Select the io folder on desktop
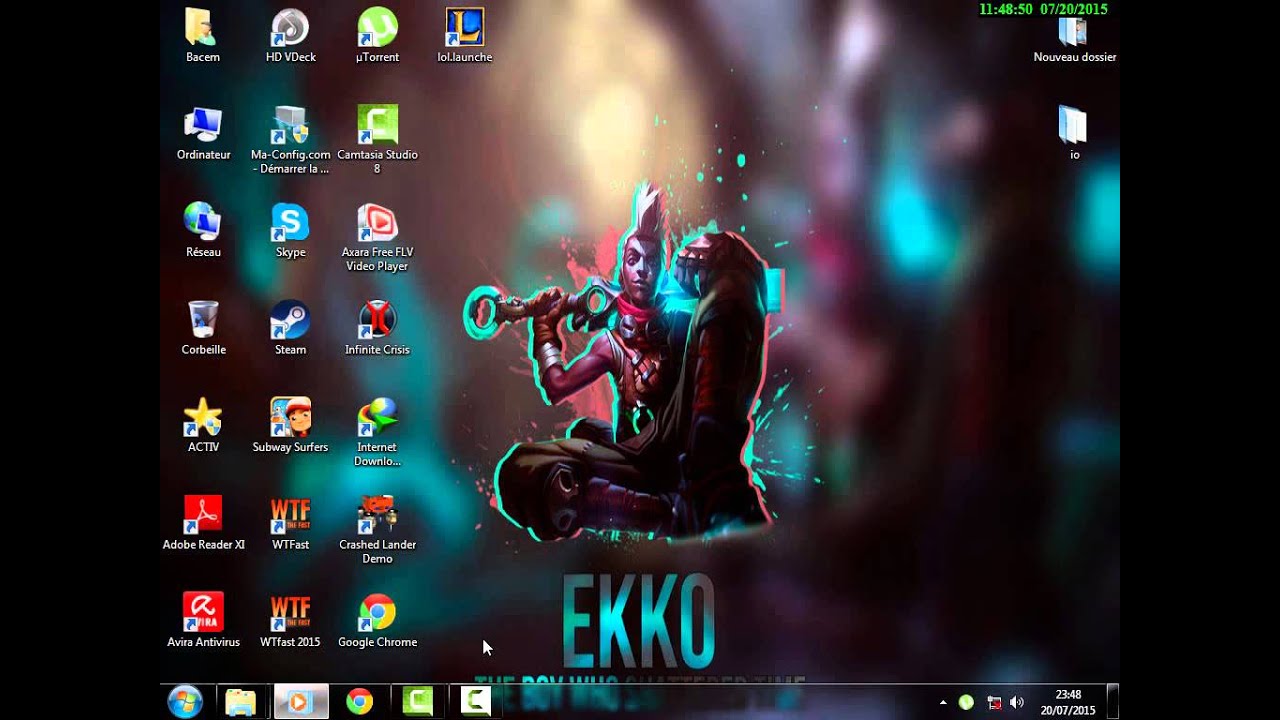Screen dimensions: 1280x720 coord(1074,133)
